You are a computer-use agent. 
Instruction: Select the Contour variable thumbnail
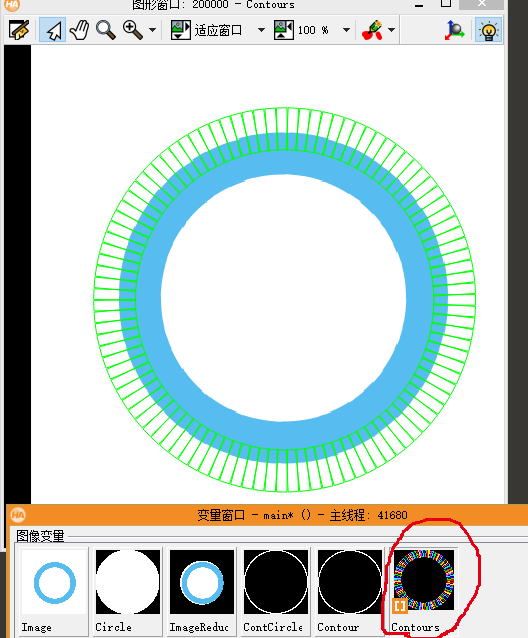(x=350, y=592)
